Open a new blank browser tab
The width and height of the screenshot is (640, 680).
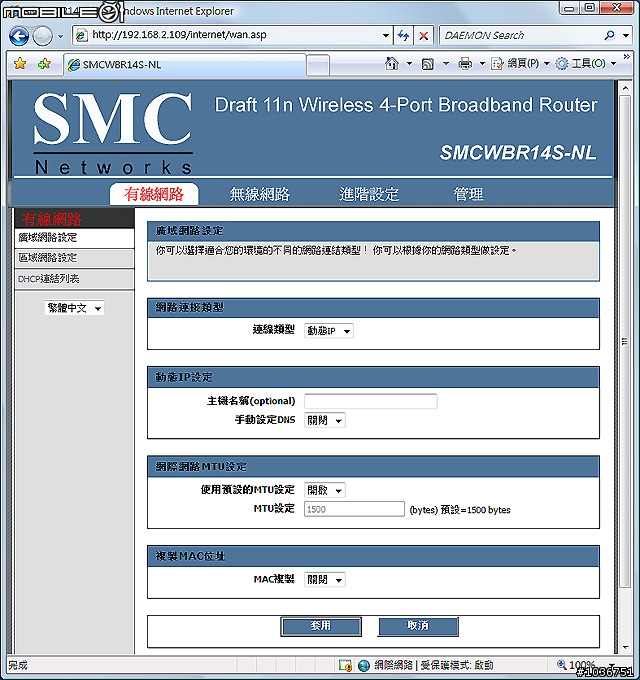[x=318, y=65]
